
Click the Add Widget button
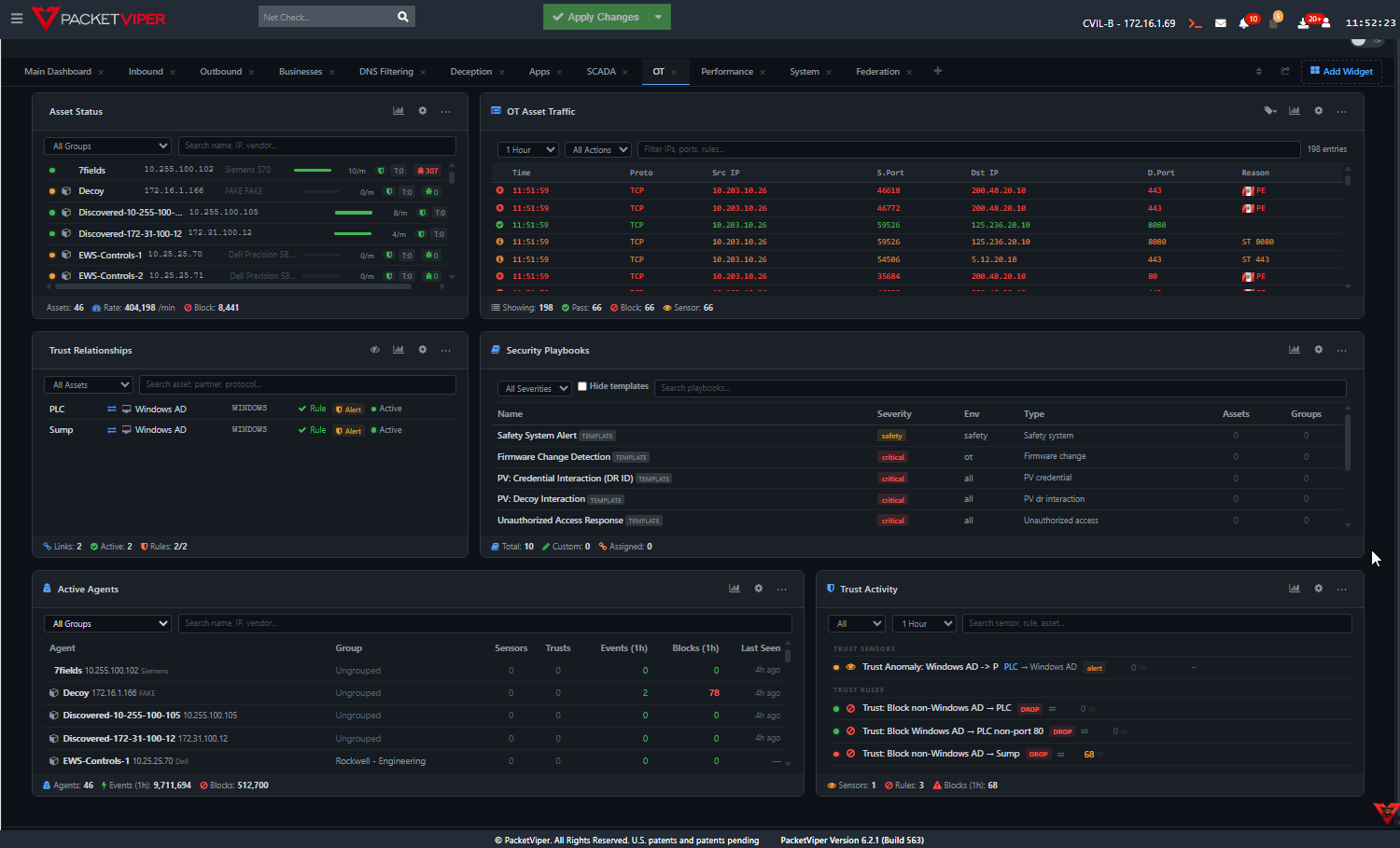[1341, 71]
